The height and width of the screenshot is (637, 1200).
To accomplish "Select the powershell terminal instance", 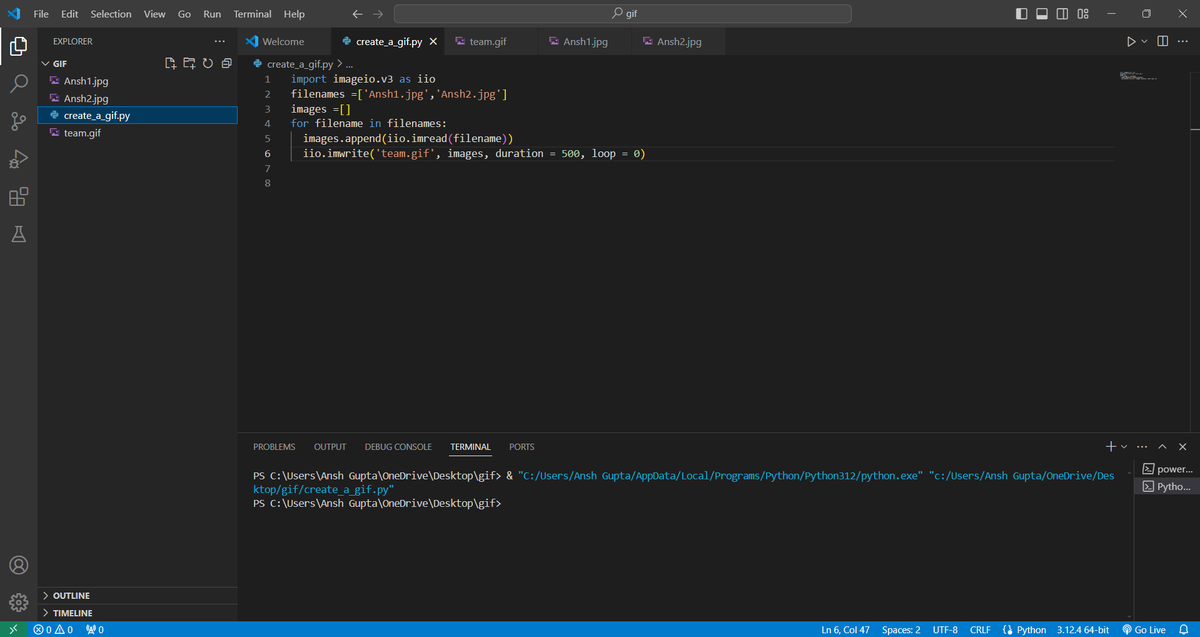I will pyautogui.click(x=1167, y=468).
